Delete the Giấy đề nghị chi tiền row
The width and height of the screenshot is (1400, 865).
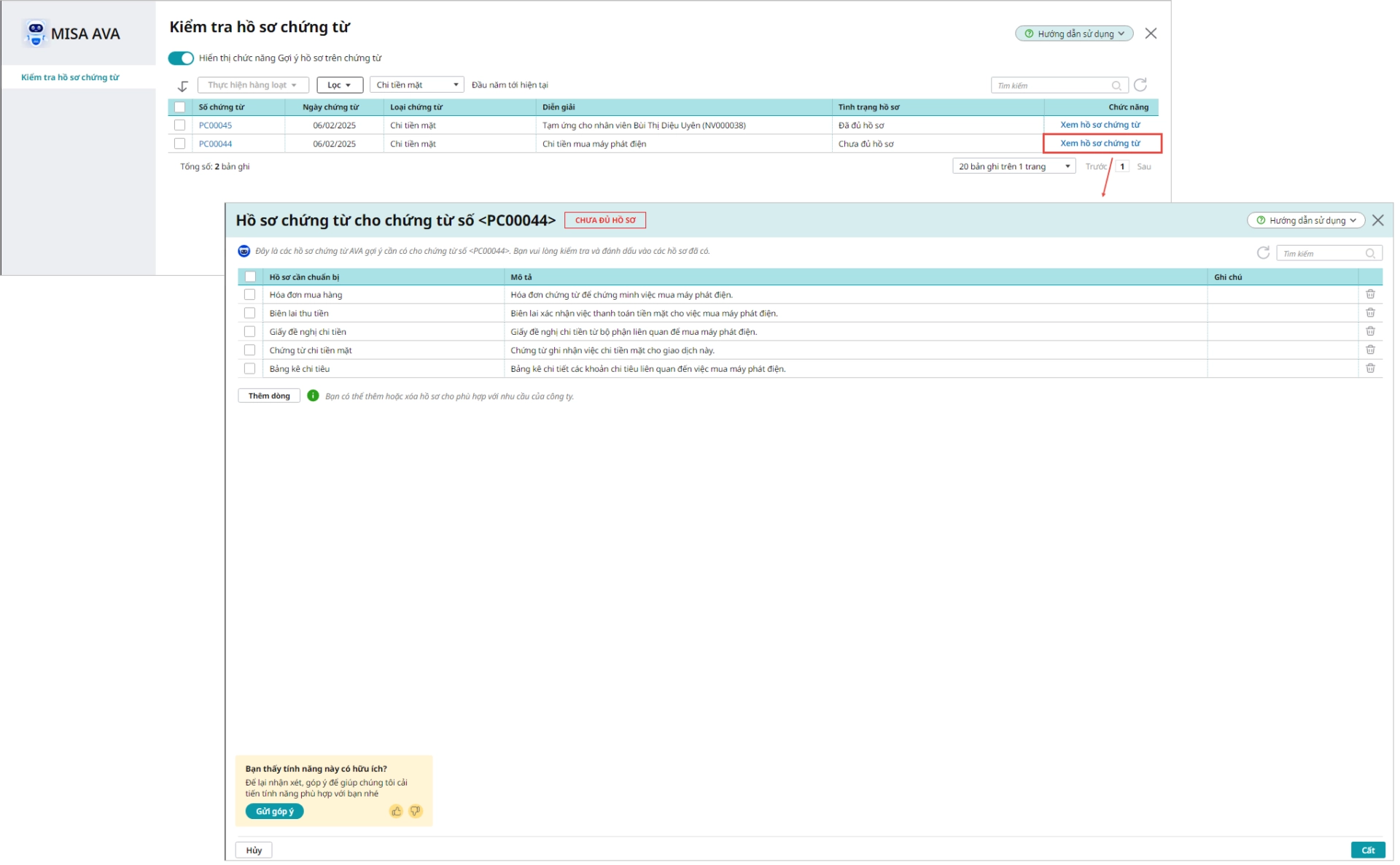(1370, 331)
